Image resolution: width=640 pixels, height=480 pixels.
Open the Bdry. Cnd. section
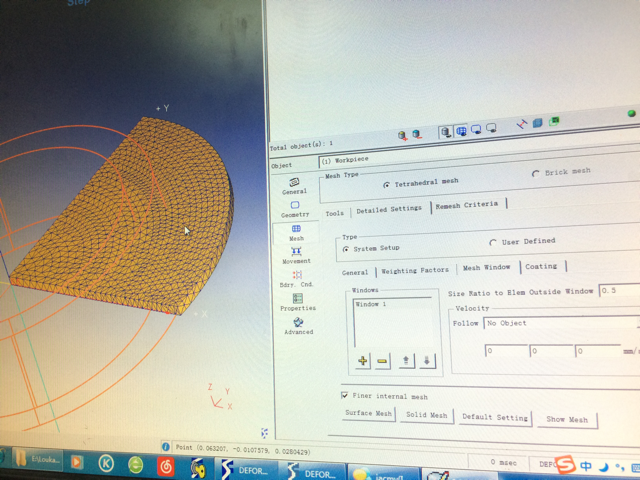[x=297, y=279]
